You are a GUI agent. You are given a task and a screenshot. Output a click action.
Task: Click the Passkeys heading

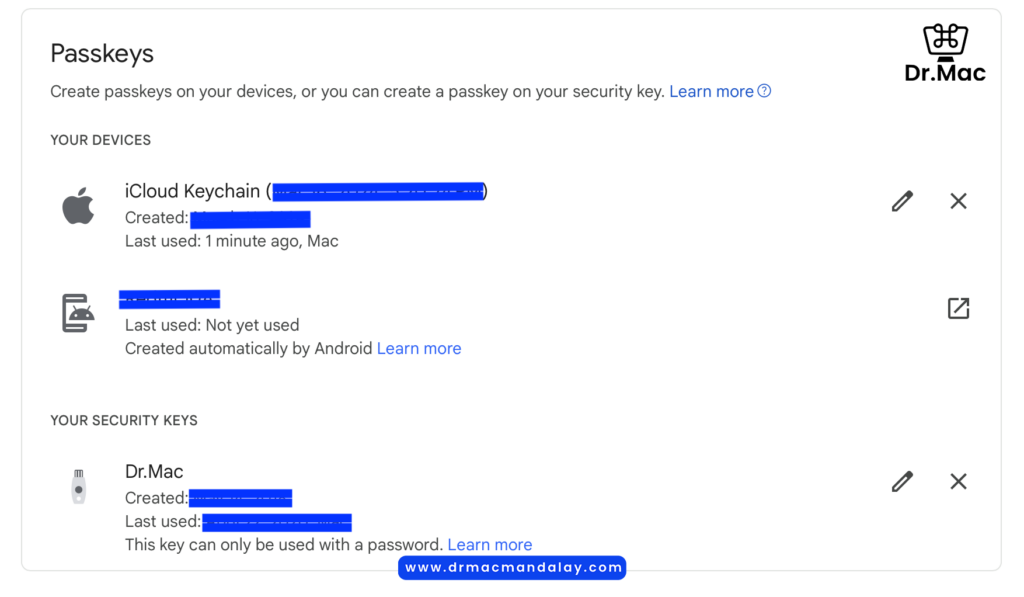(102, 54)
